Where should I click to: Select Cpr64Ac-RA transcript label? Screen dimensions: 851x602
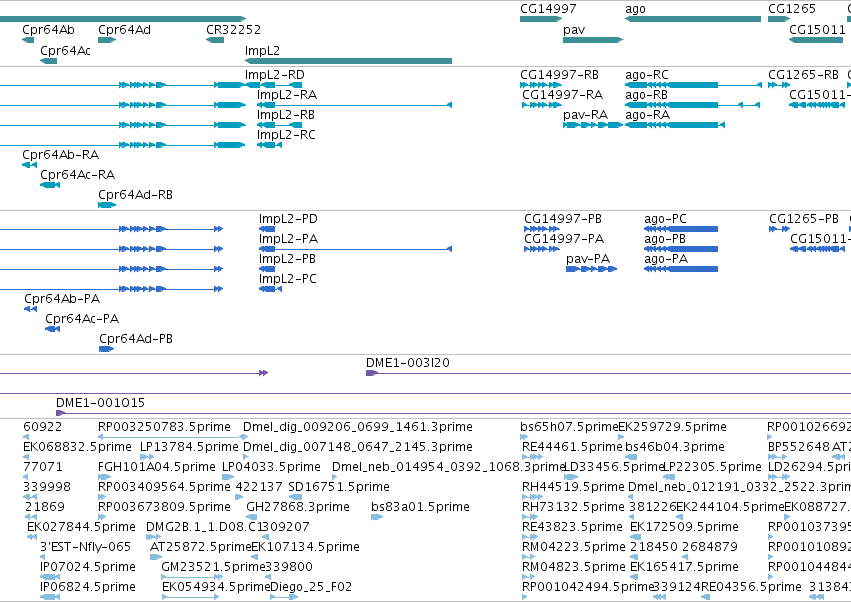tap(78, 175)
